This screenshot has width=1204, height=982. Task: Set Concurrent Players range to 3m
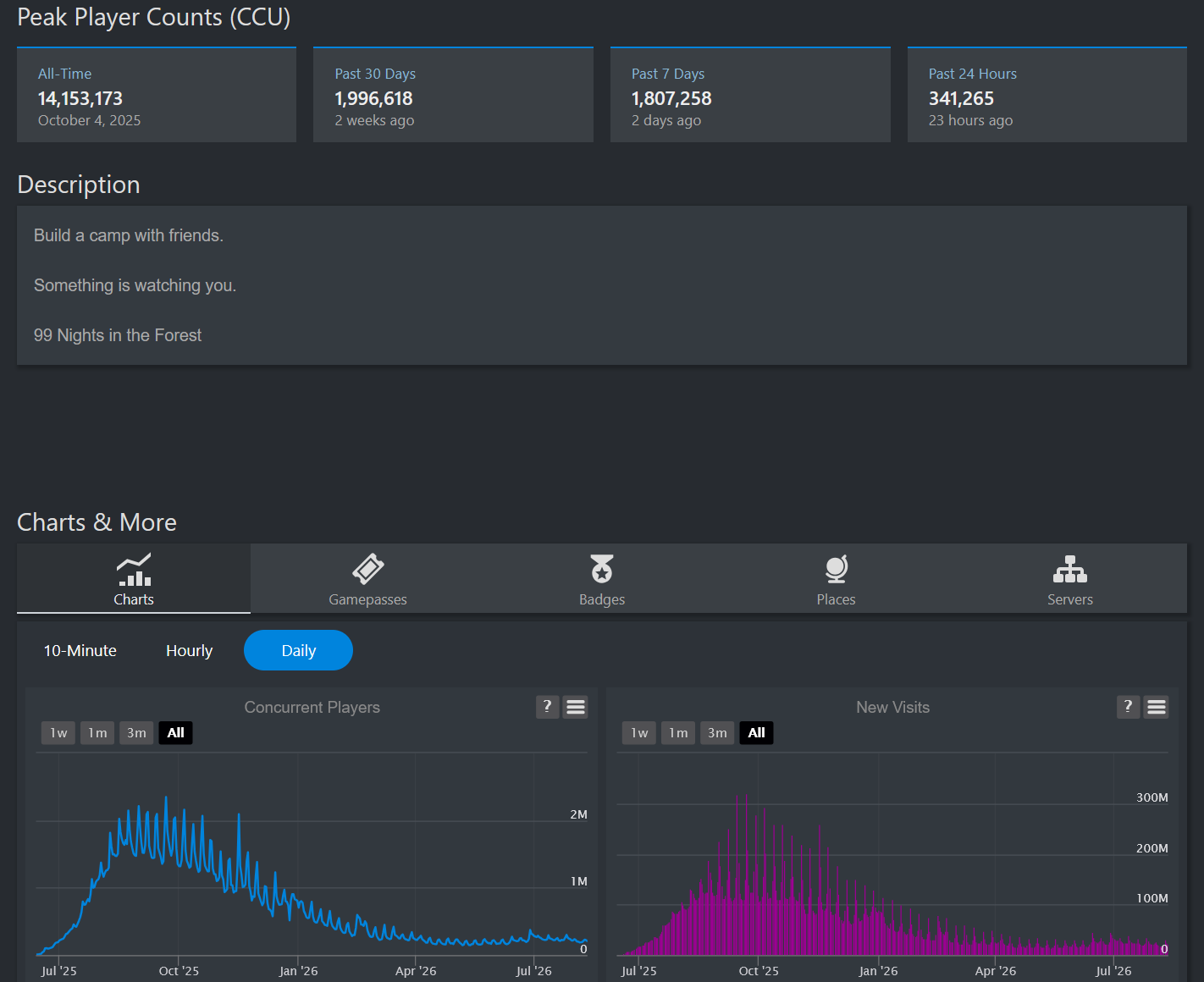[136, 733]
